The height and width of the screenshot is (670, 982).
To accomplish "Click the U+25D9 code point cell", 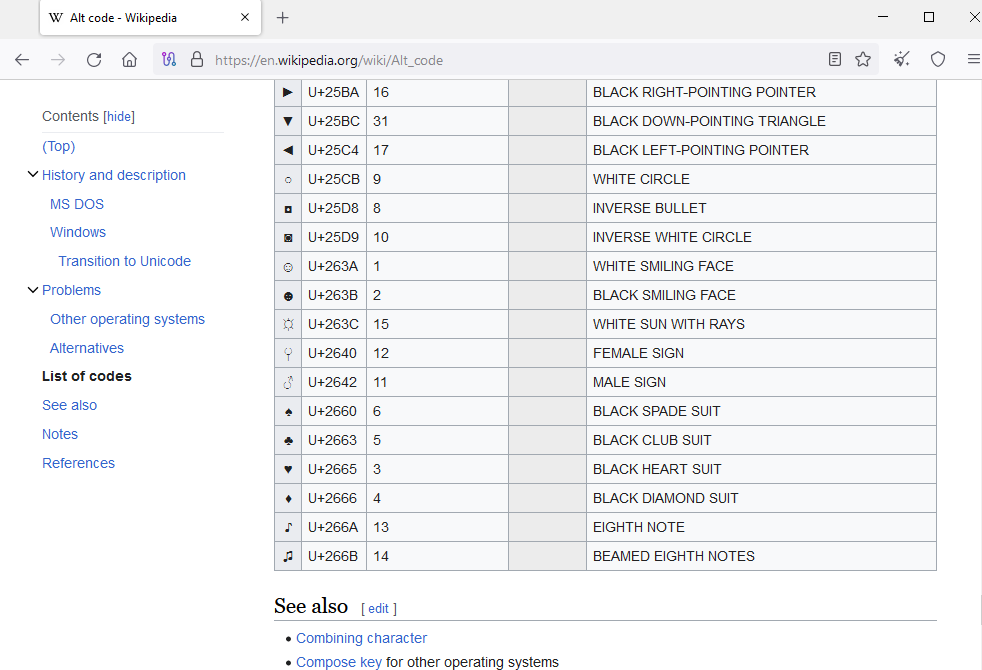I will pyautogui.click(x=334, y=237).
